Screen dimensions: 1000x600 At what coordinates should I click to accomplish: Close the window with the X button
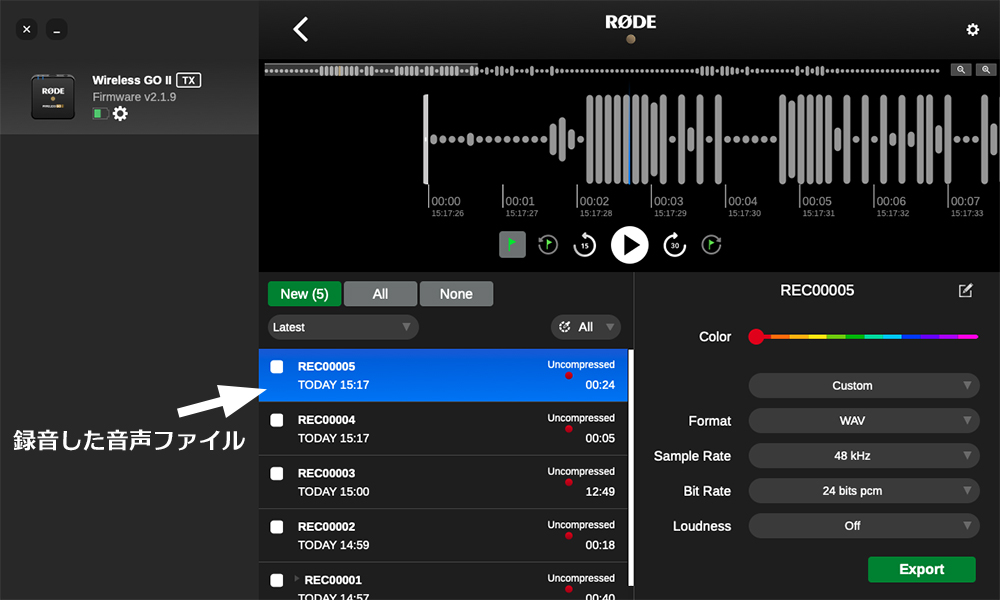pyautogui.click(x=27, y=29)
